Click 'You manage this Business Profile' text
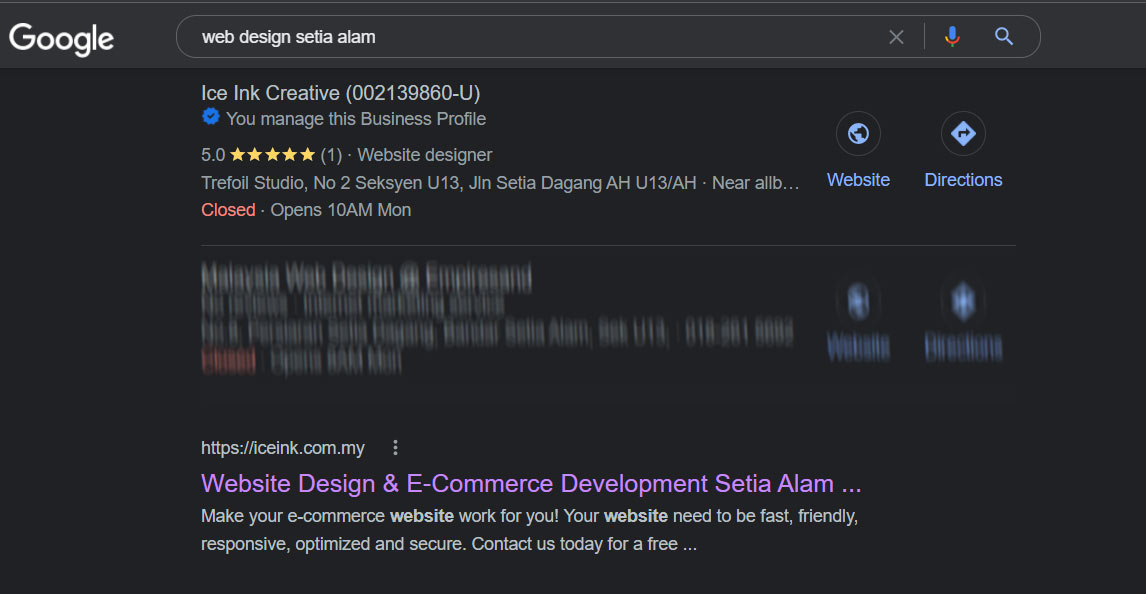1146x594 pixels. coord(356,119)
